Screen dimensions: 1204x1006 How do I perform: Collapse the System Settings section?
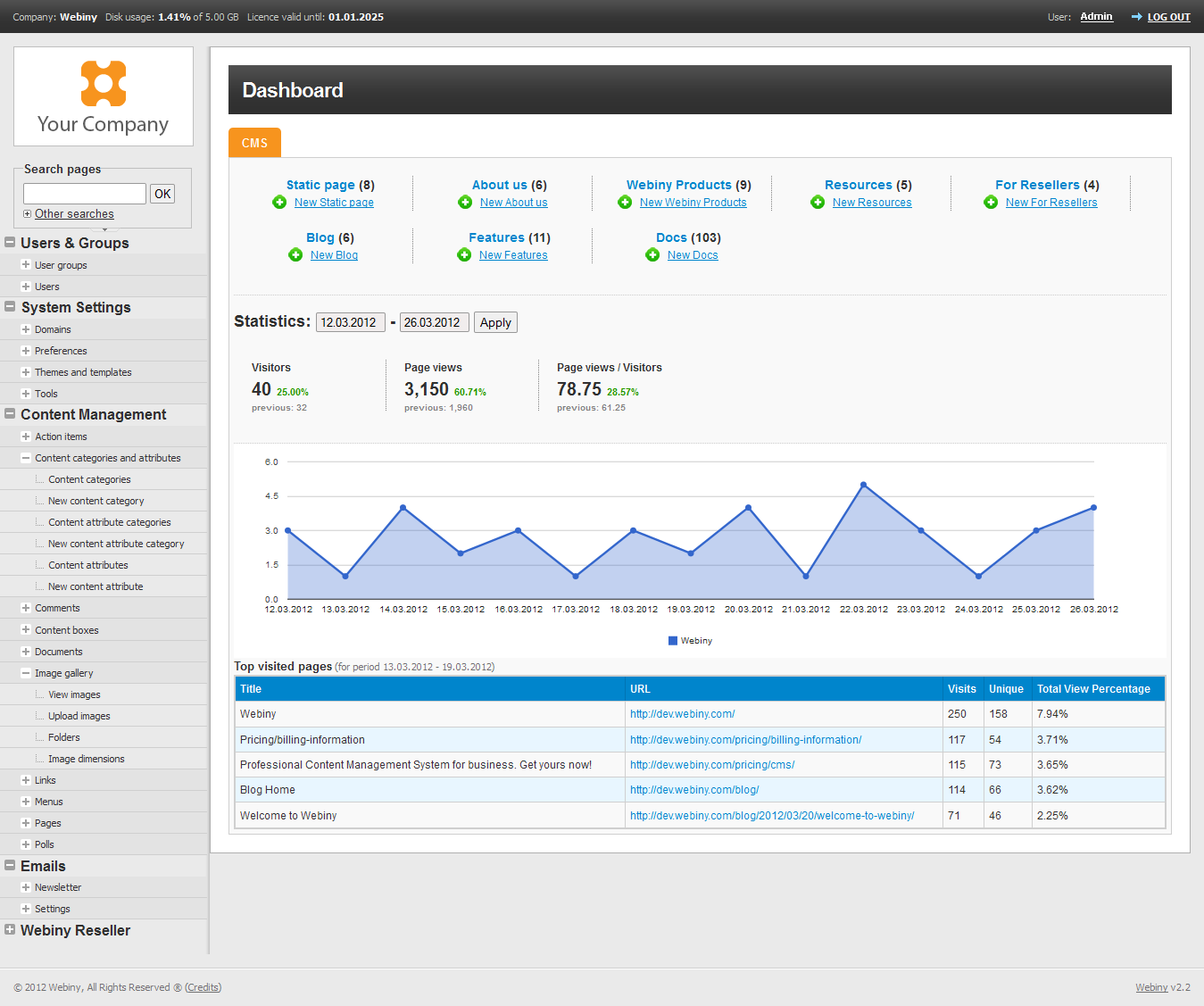[10, 307]
